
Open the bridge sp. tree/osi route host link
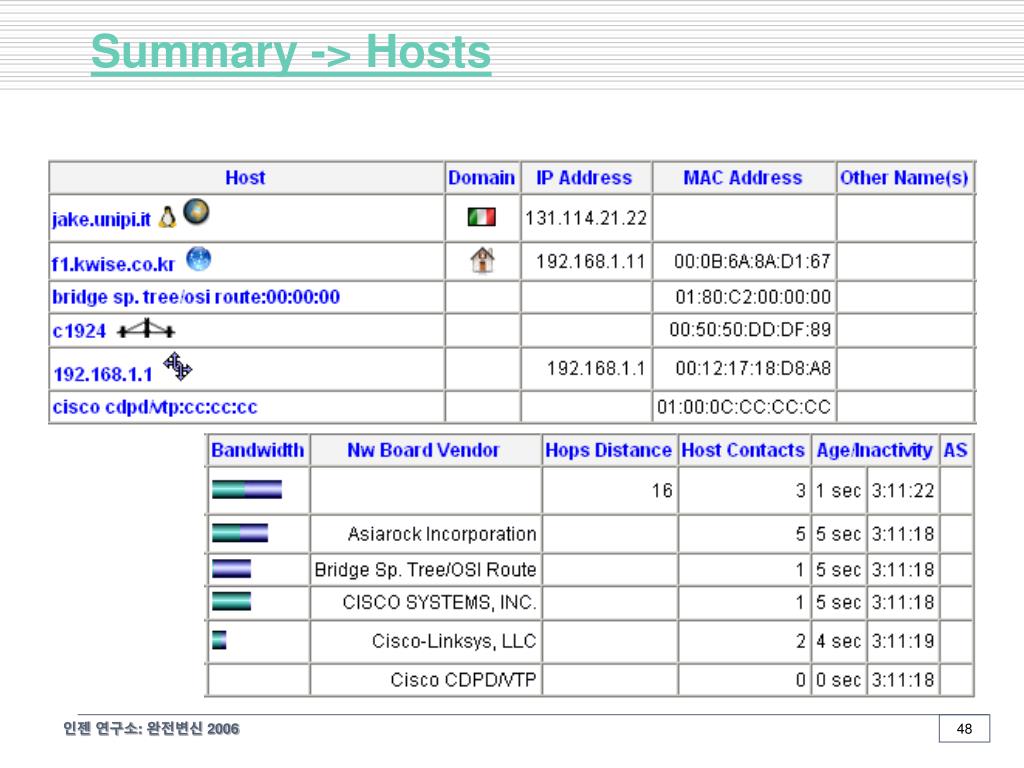pyautogui.click(x=196, y=297)
